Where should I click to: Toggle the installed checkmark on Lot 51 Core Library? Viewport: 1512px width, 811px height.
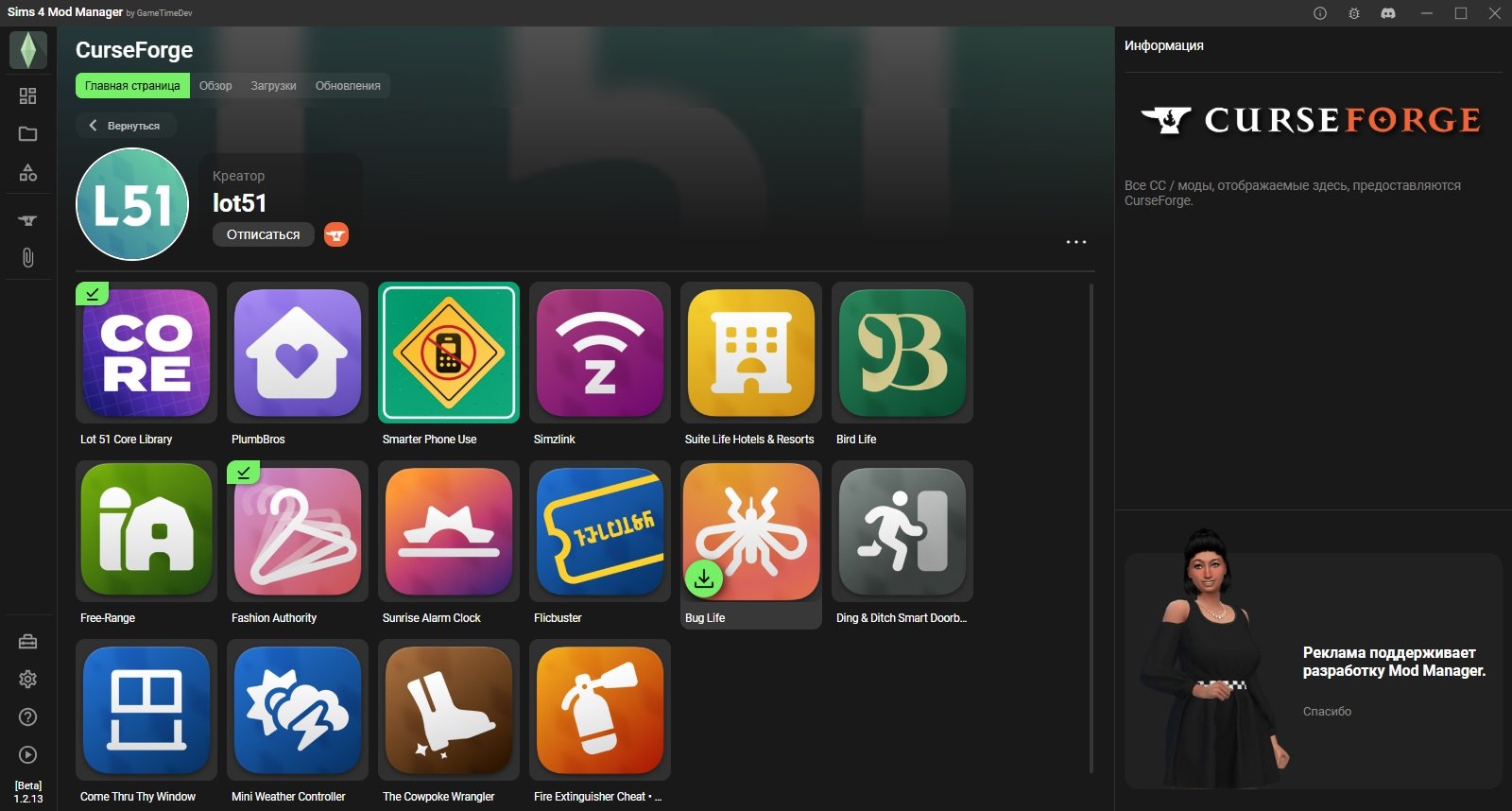coord(92,294)
